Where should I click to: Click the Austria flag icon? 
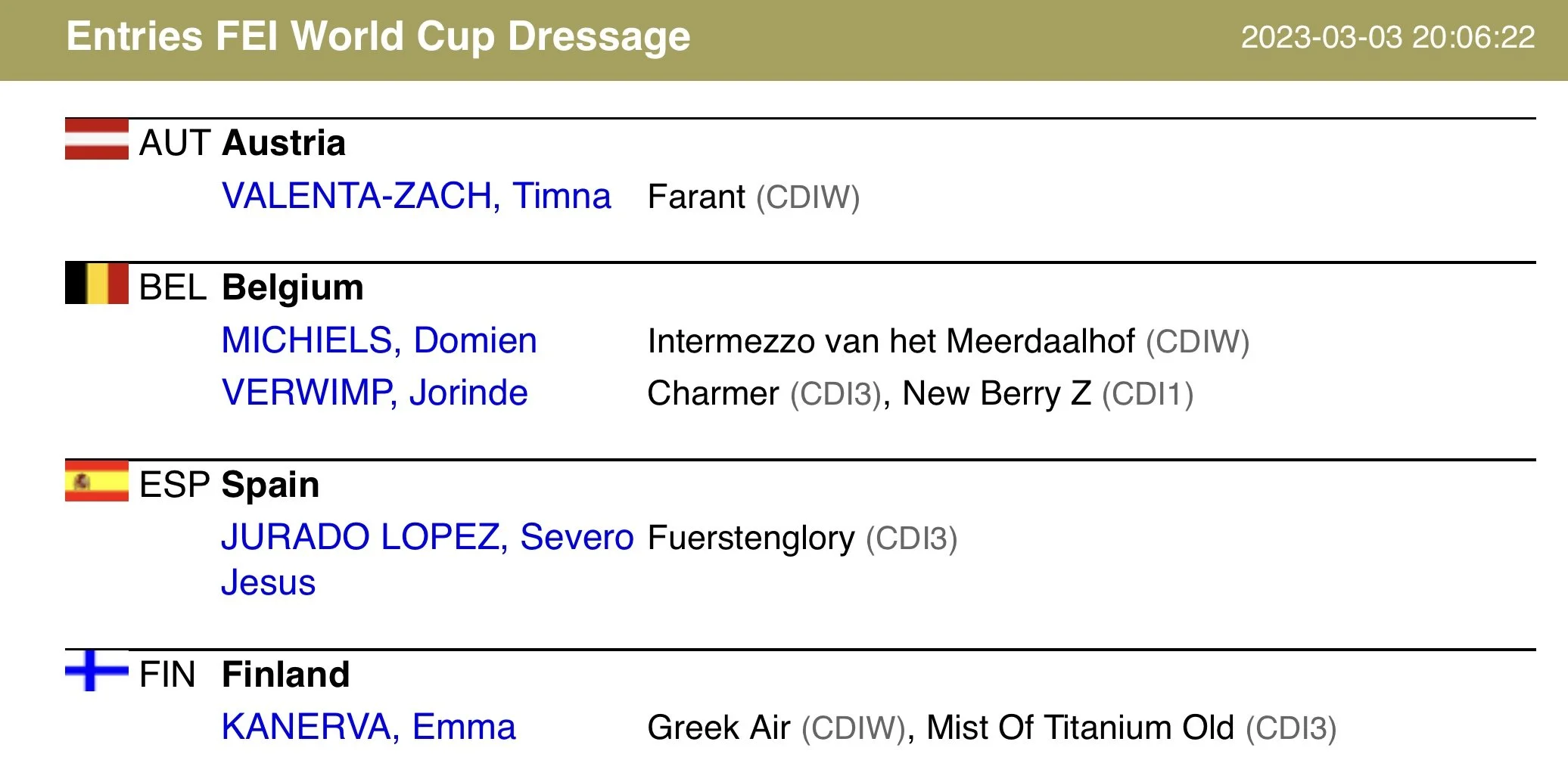tap(97, 139)
